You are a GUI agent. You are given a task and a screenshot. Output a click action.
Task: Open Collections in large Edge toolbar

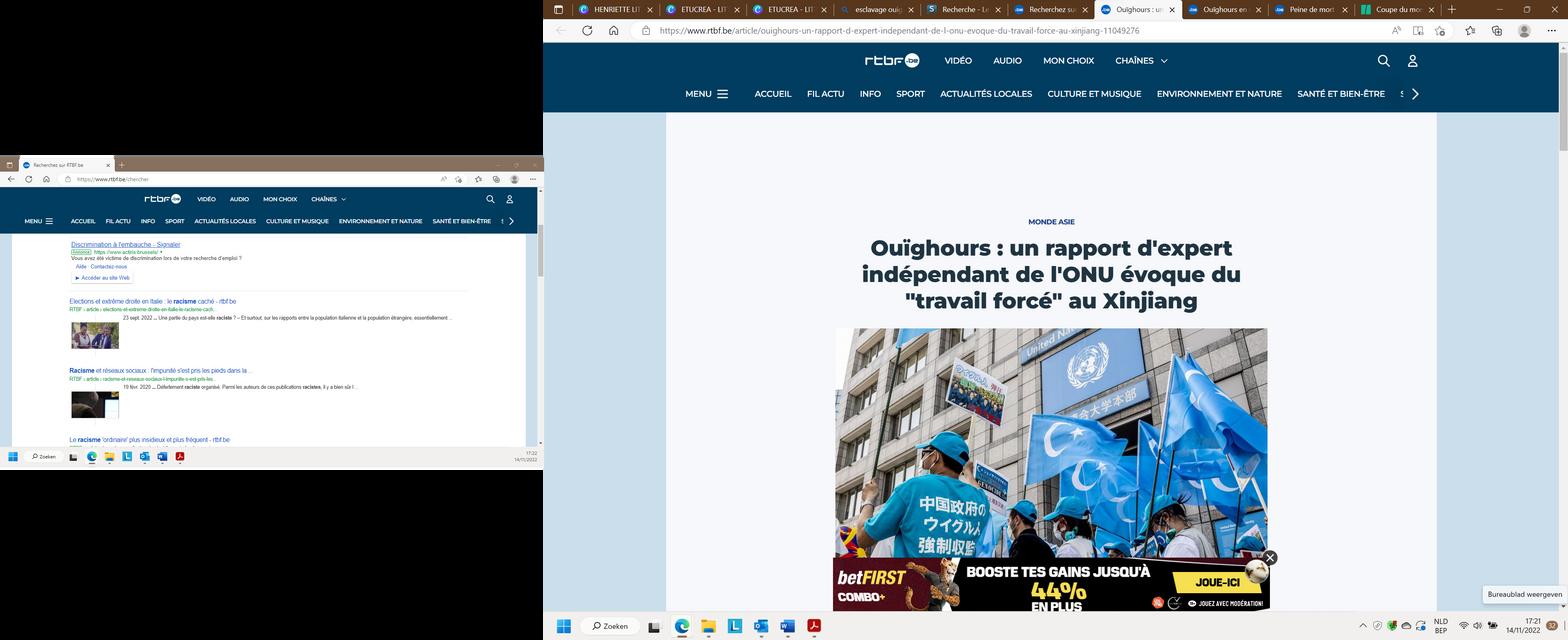(x=1497, y=31)
